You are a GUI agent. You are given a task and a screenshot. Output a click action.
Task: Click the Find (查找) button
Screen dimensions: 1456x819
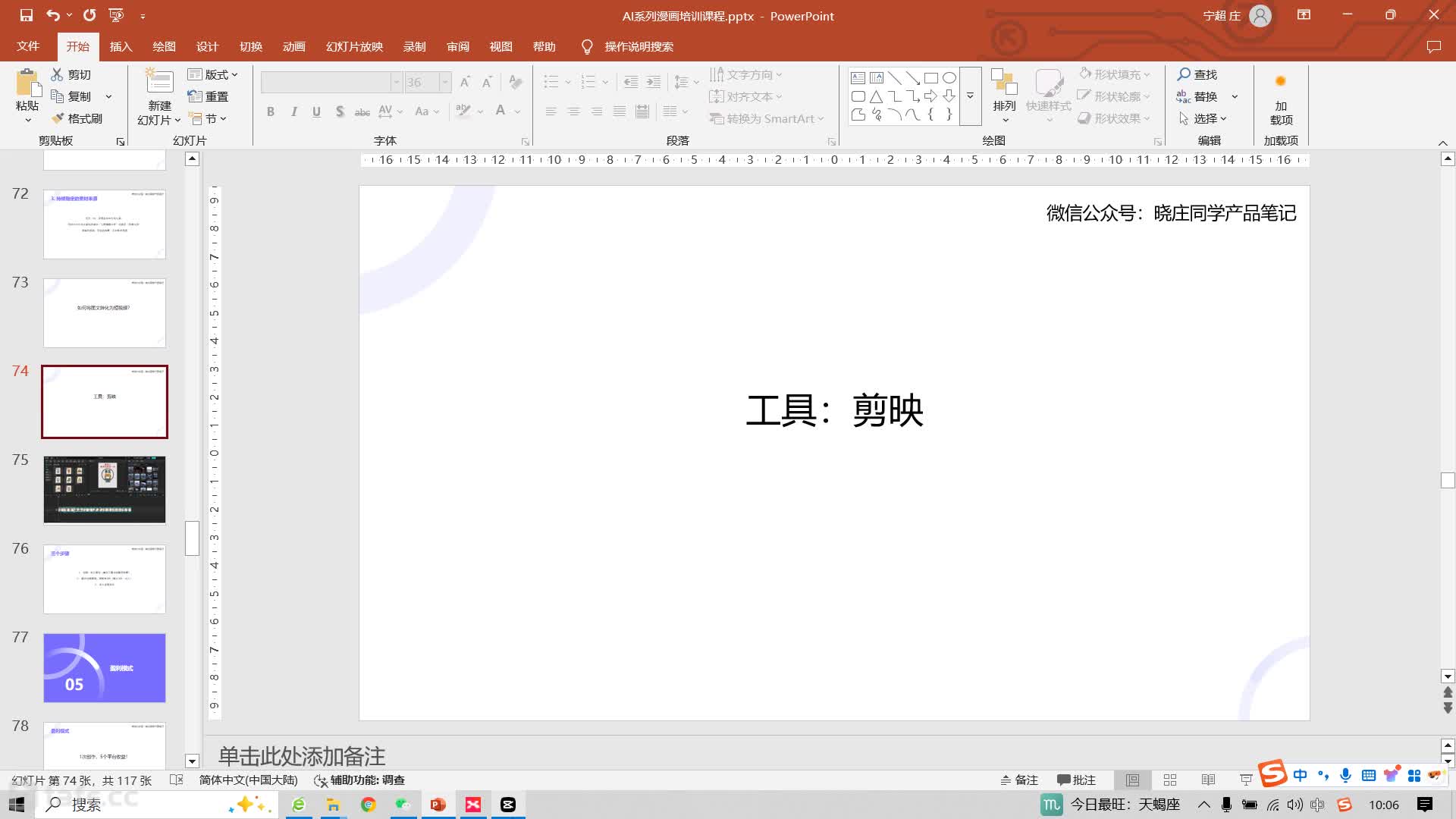[1197, 74]
